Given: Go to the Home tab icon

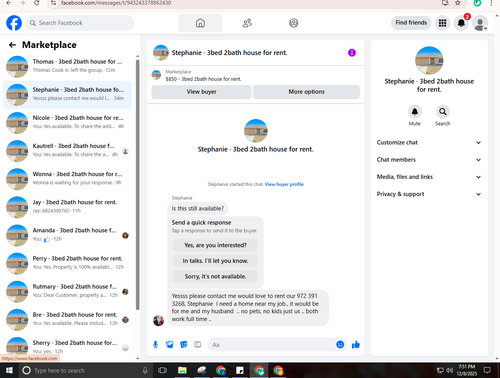Looking at the screenshot, I should [x=200, y=23].
